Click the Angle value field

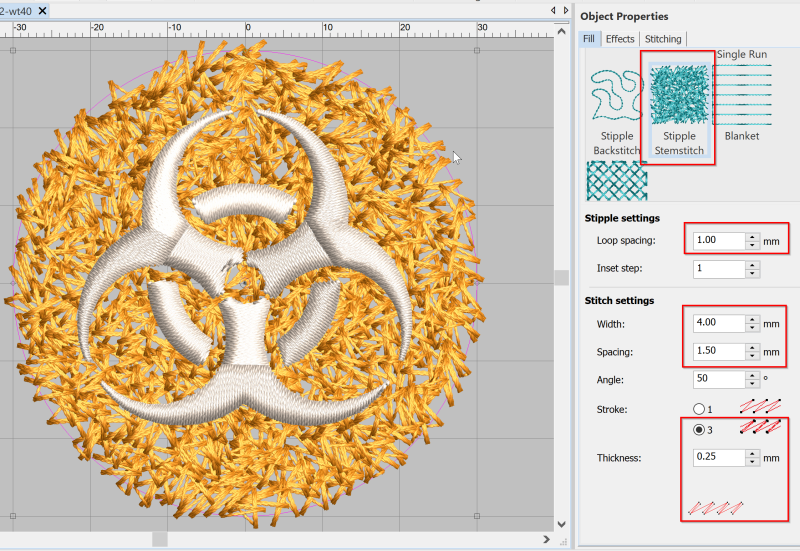point(719,379)
